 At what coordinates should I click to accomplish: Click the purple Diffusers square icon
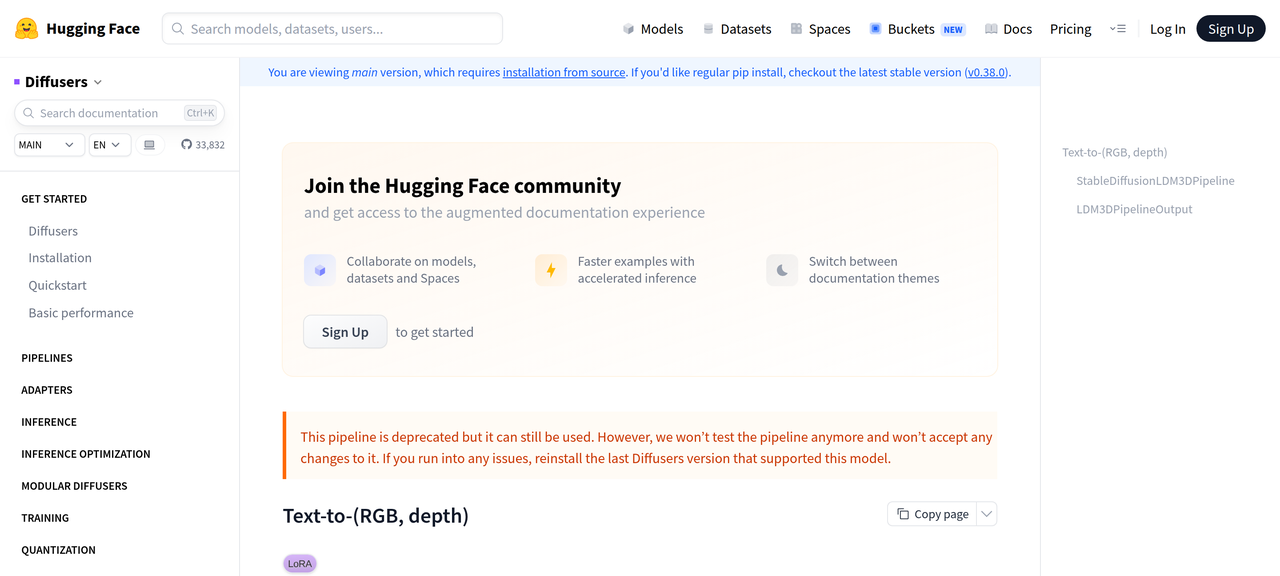point(17,82)
